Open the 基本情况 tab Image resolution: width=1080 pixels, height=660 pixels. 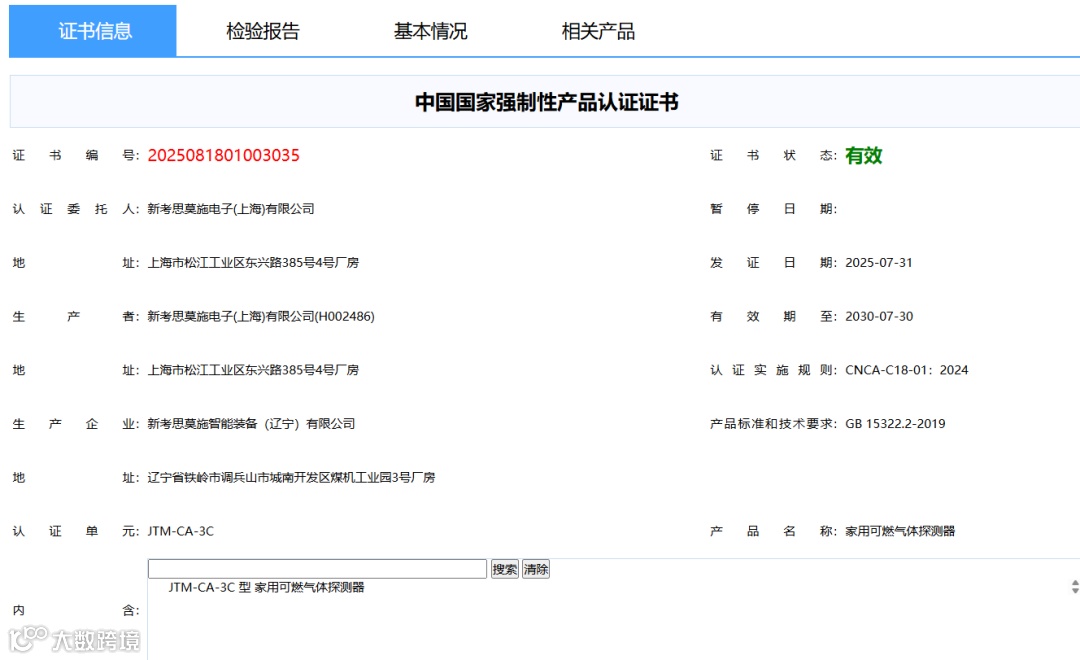430,31
